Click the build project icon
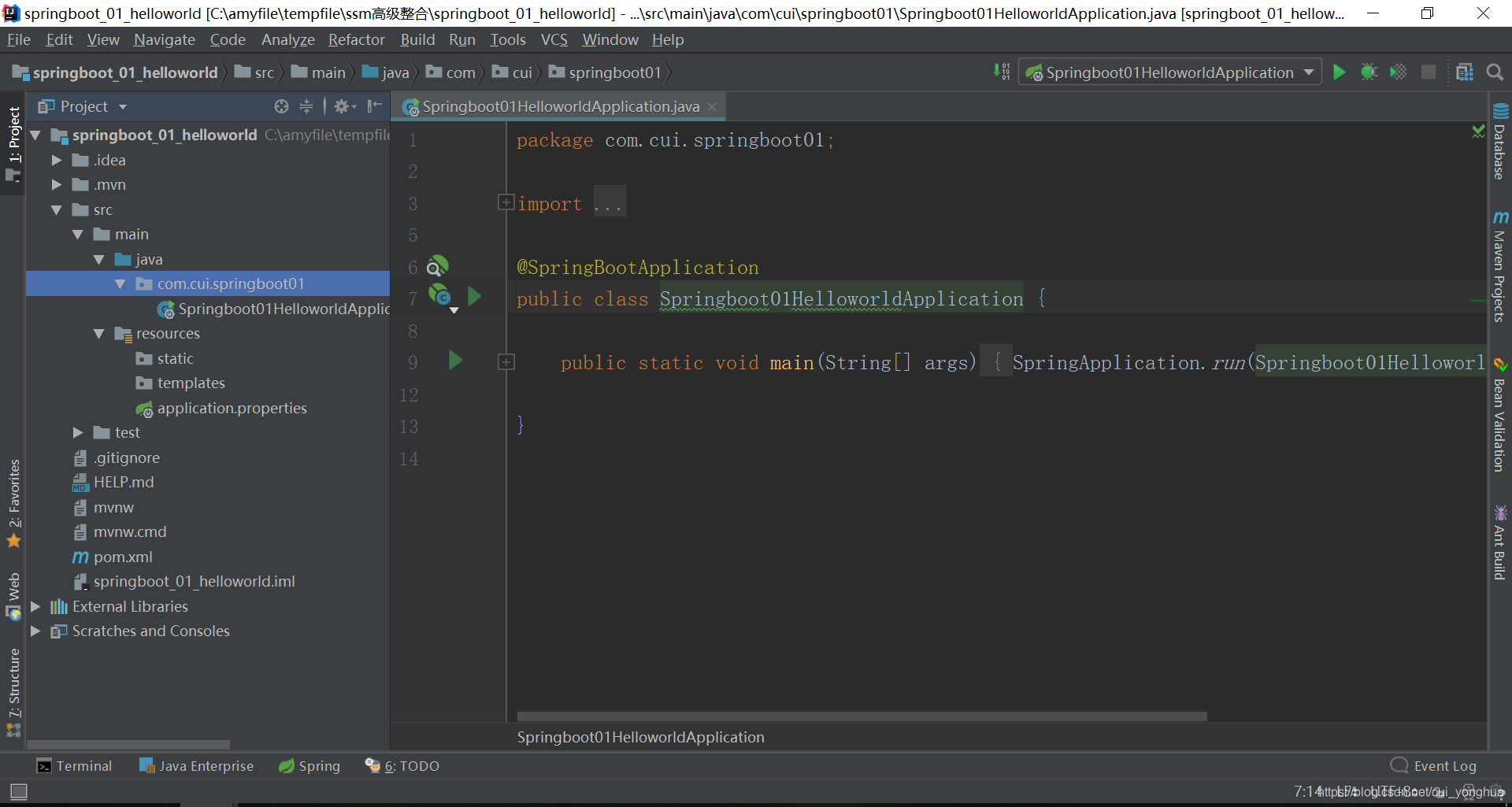Image resolution: width=1512 pixels, height=807 pixels. 1002,72
